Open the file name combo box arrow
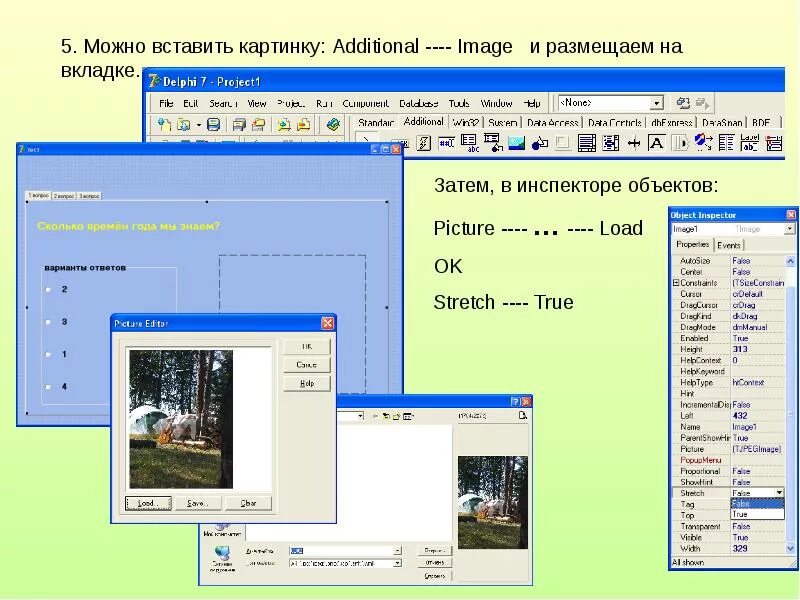The width and height of the screenshot is (800, 600). click(397, 551)
